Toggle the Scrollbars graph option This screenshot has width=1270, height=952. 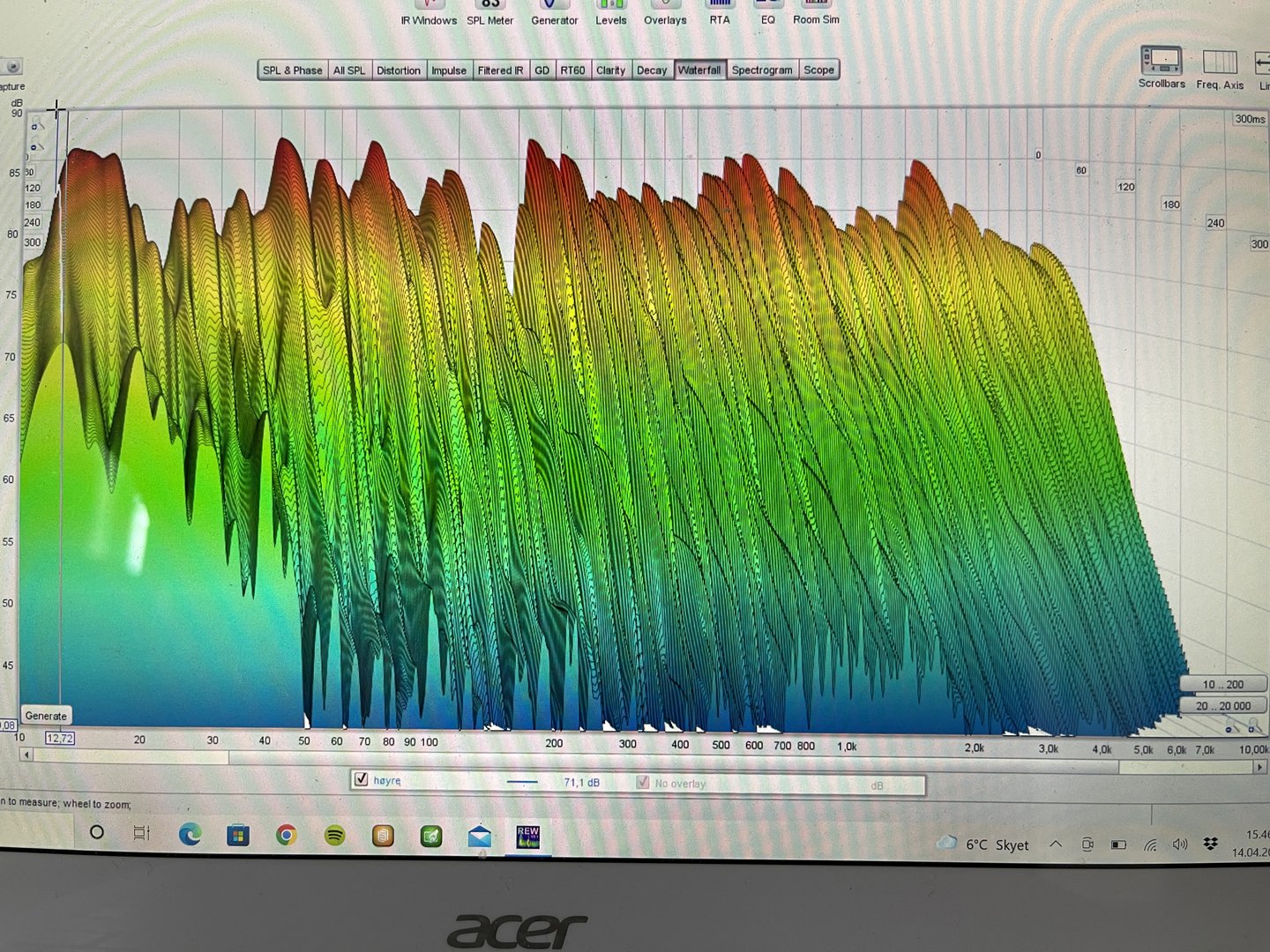coord(1162,67)
